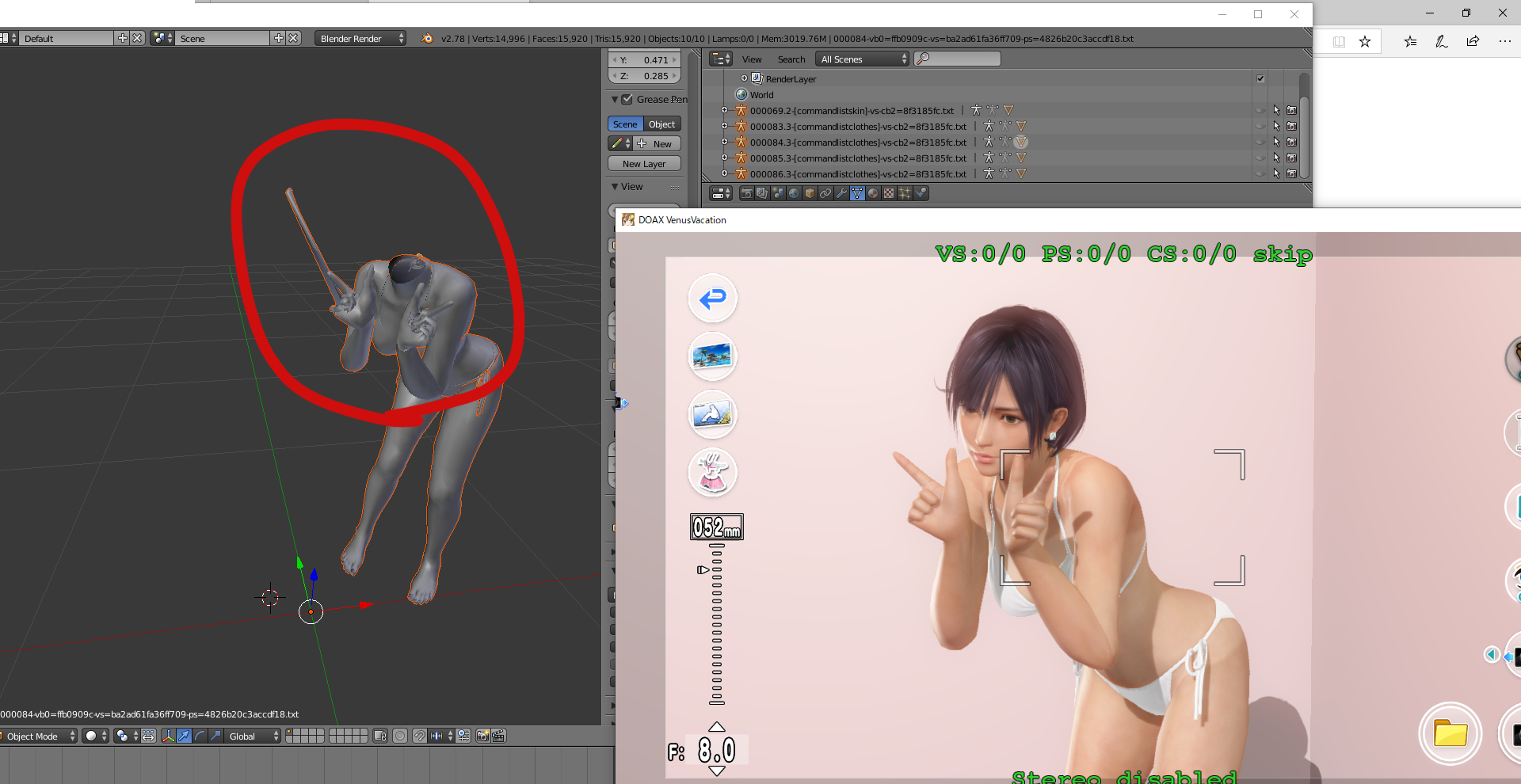Open the Blender Render engine dropdown
Image resolution: width=1521 pixels, height=784 pixels.
point(360,38)
